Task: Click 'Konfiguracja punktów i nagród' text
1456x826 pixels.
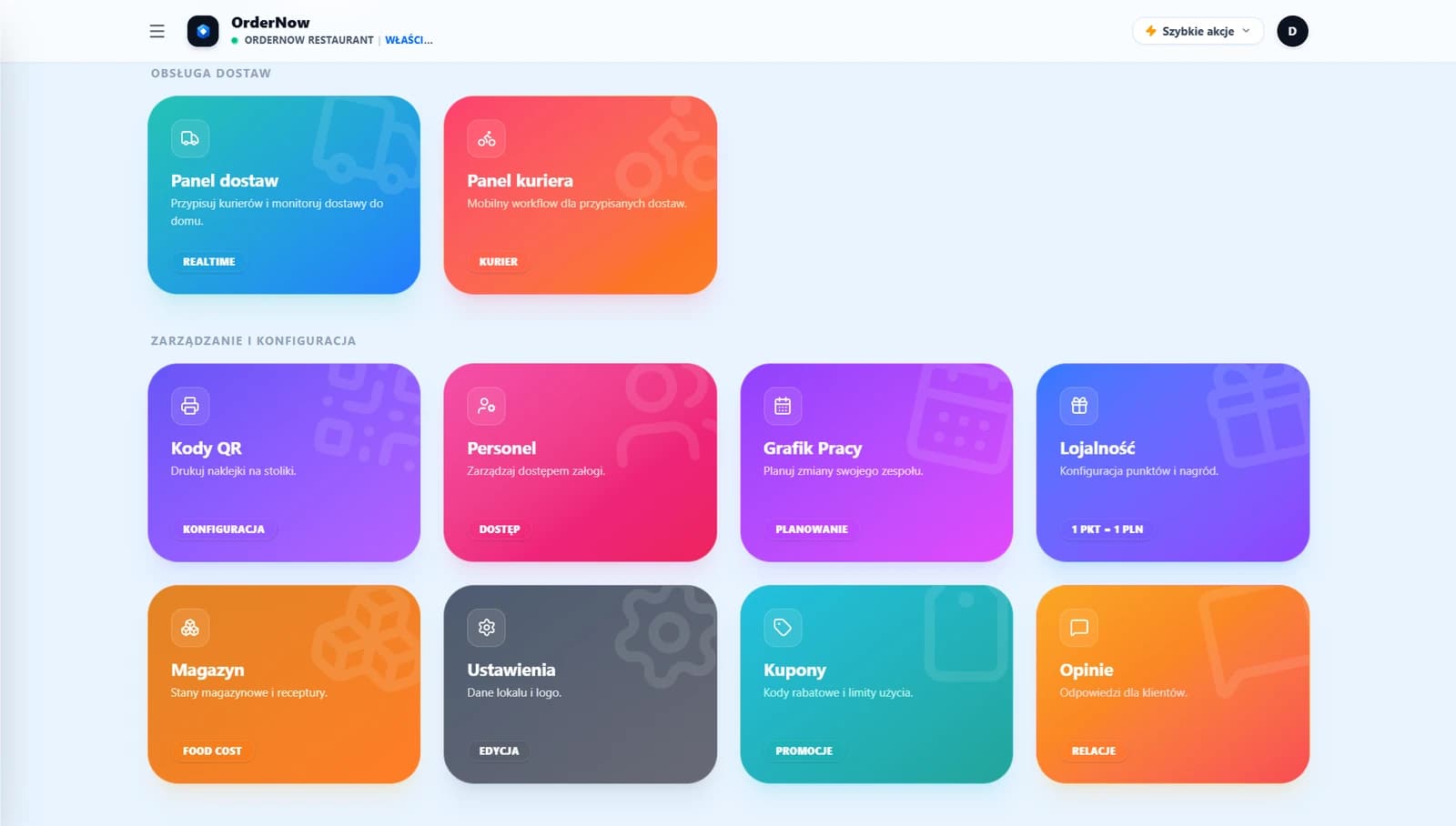Action: tap(1138, 471)
